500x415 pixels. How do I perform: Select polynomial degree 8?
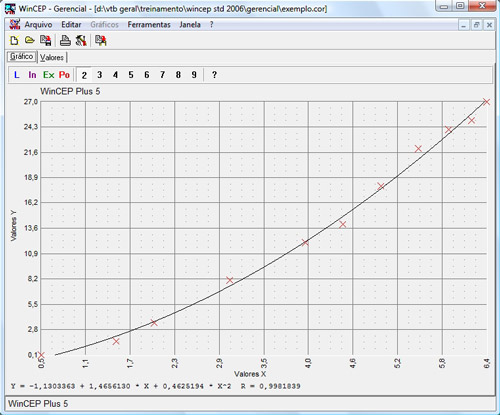pyautogui.click(x=178, y=75)
